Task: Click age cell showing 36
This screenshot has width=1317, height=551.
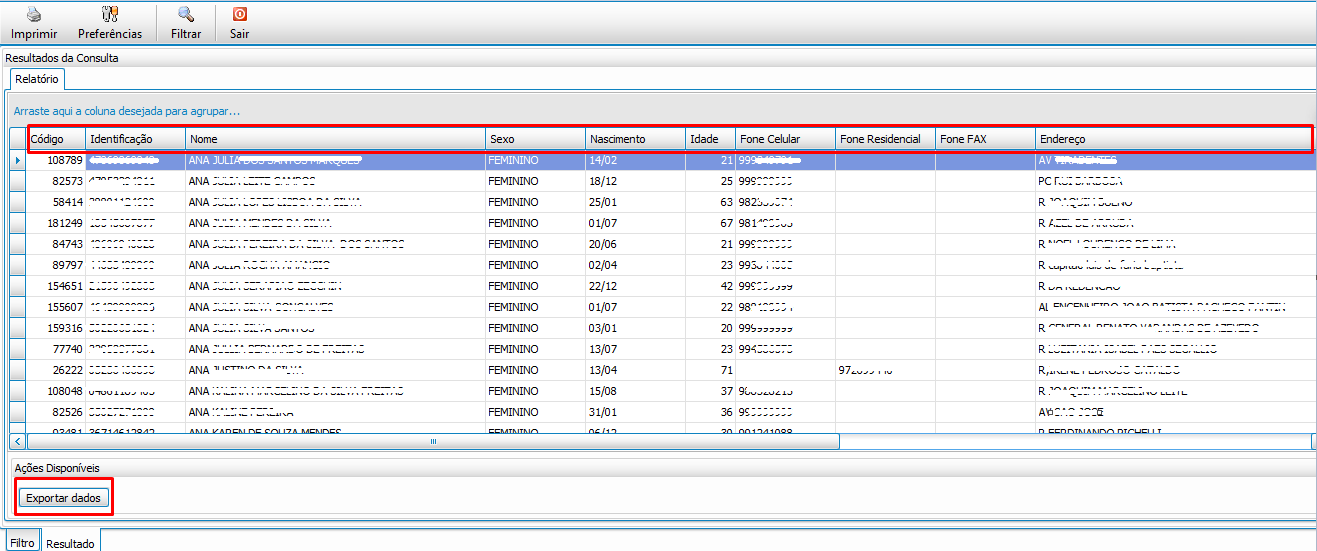Action: 710,412
